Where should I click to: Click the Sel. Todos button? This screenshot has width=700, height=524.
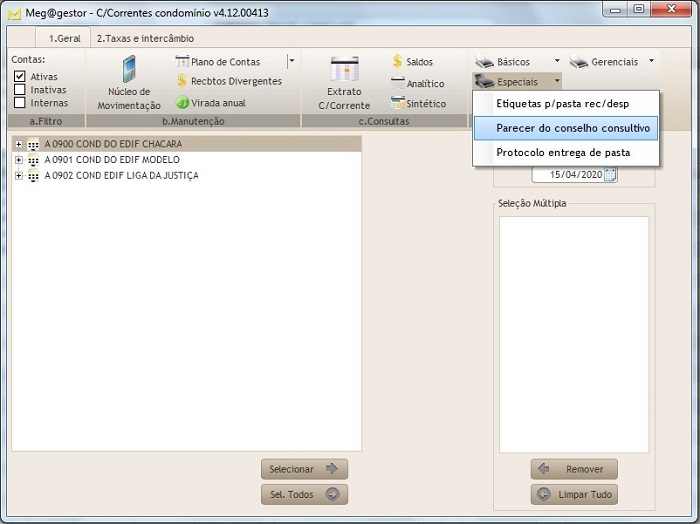304,495
